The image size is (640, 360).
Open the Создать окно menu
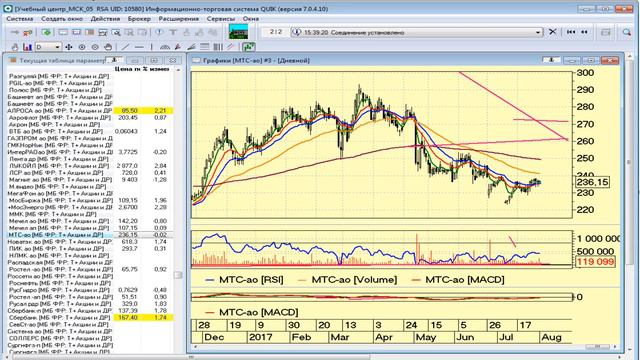(62, 19)
